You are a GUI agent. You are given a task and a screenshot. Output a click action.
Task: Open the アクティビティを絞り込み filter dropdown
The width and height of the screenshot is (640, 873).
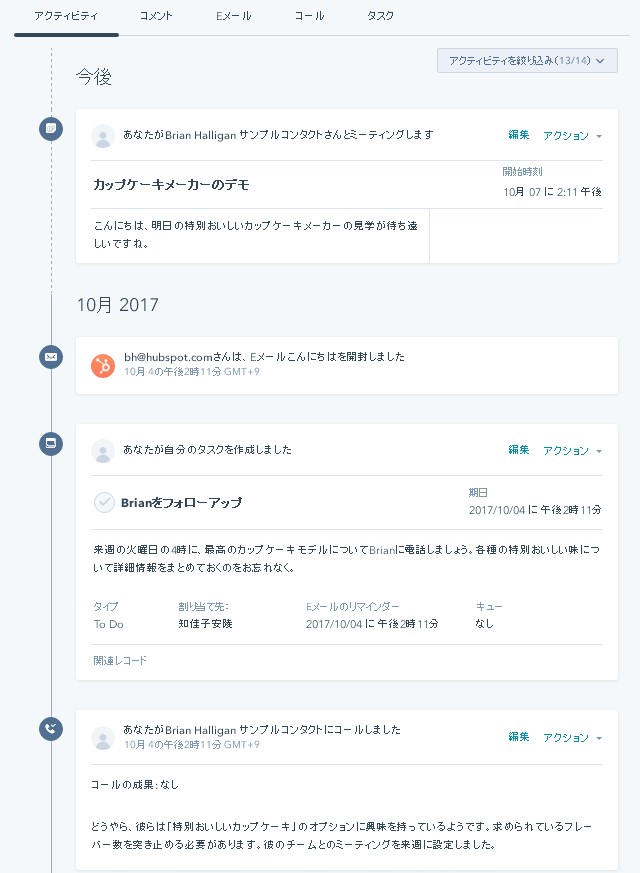527,61
